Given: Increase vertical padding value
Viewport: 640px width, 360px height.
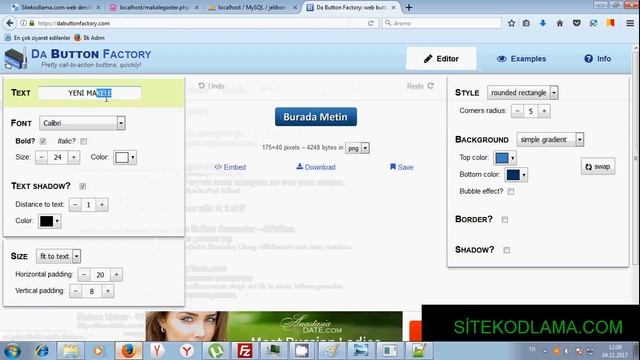Looking at the screenshot, I should point(108,291).
